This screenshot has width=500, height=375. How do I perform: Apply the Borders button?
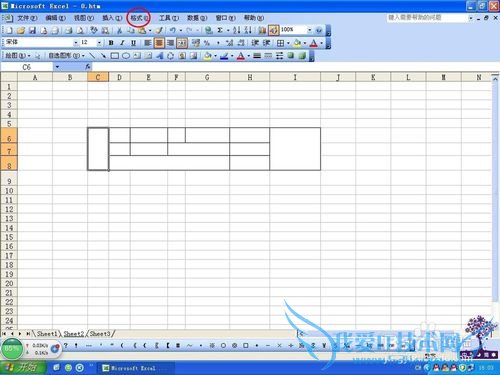tap(281, 43)
